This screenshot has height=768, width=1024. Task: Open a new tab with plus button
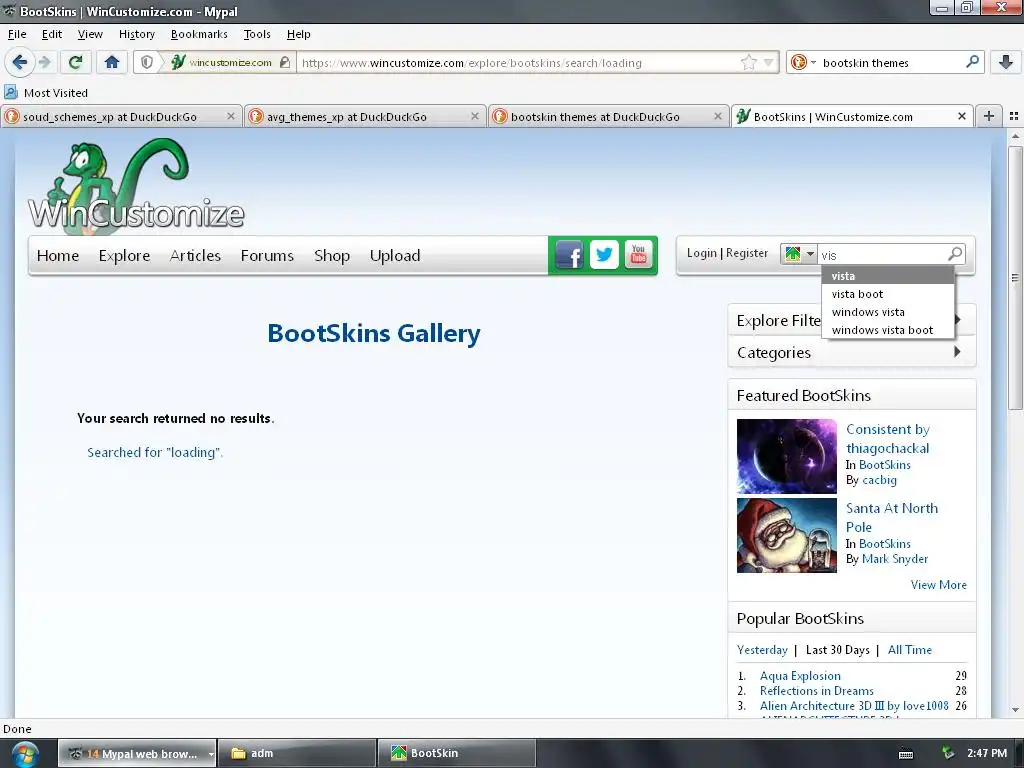(989, 116)
